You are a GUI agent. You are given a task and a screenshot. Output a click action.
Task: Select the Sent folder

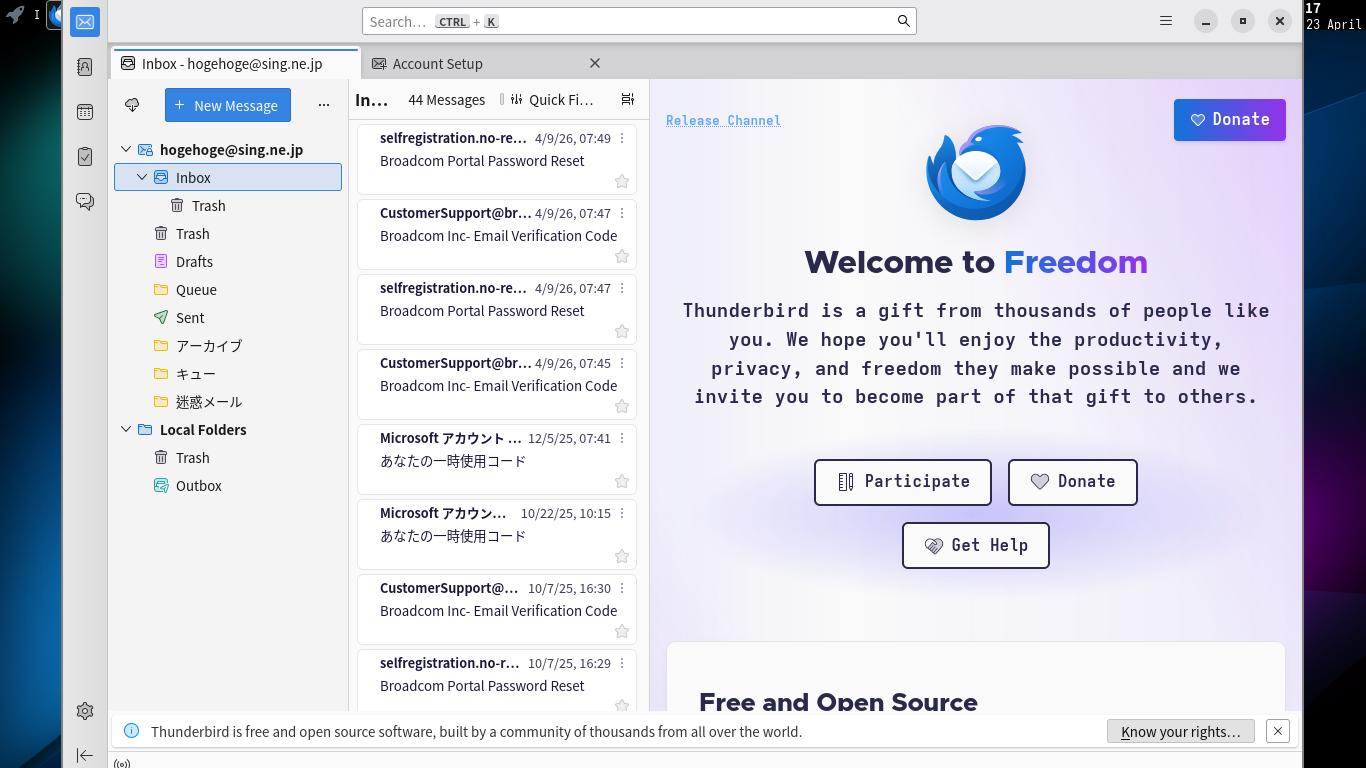(x=228, y=318)
